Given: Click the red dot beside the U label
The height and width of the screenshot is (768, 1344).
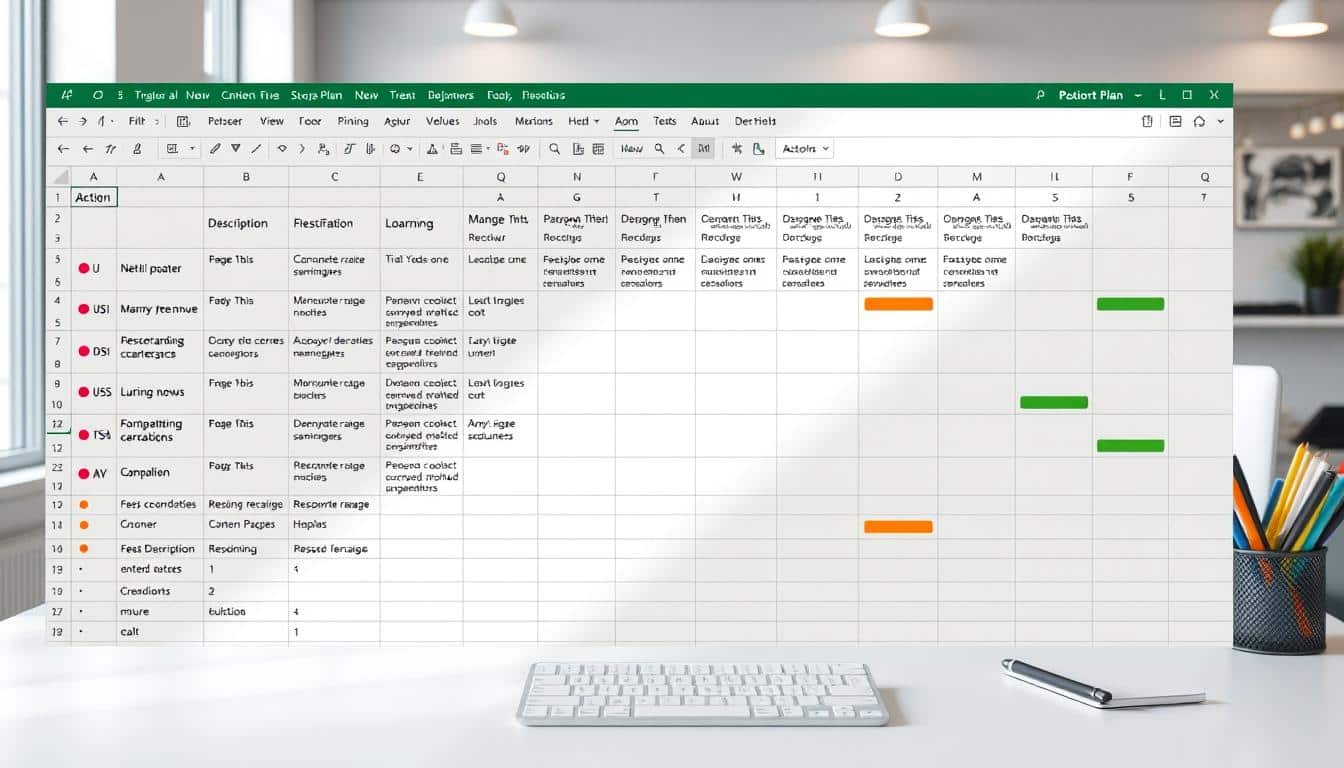Looking at the screenshot, I should coord(83,268).
